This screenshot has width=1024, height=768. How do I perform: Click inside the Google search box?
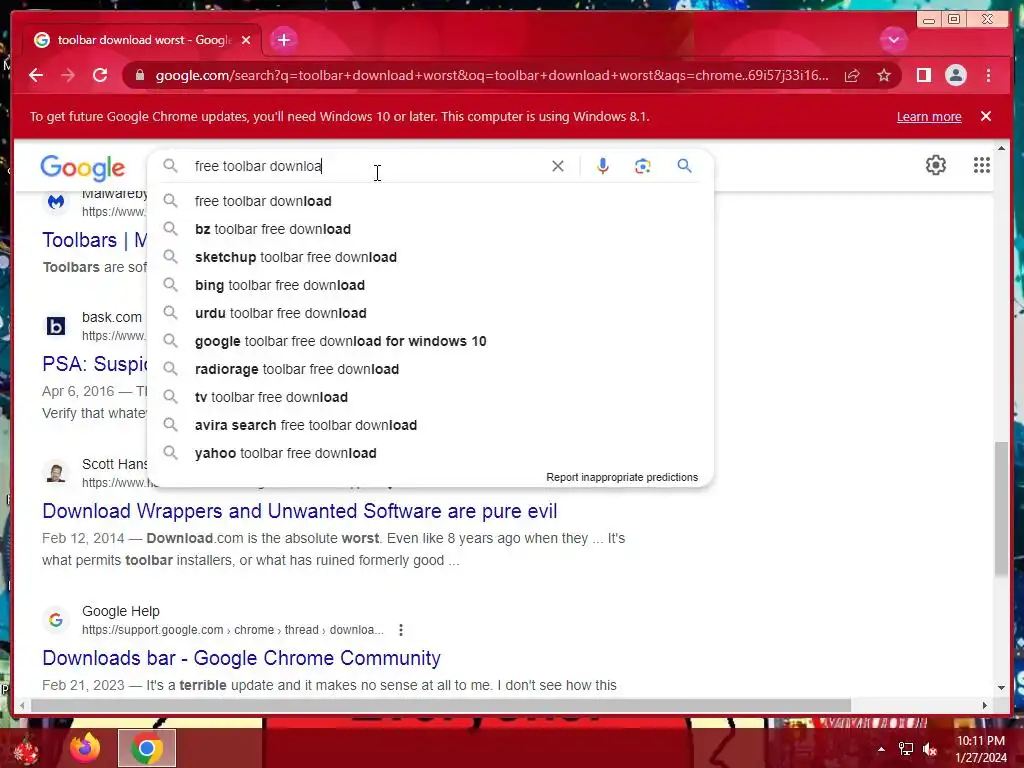[366, 166]
